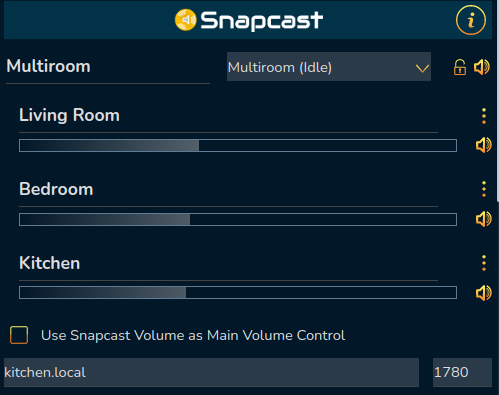This screenshot has width=499, height=395.
Task: Expand the Multiroom (Idle) stream dropdown
Action: click(329, 67)
